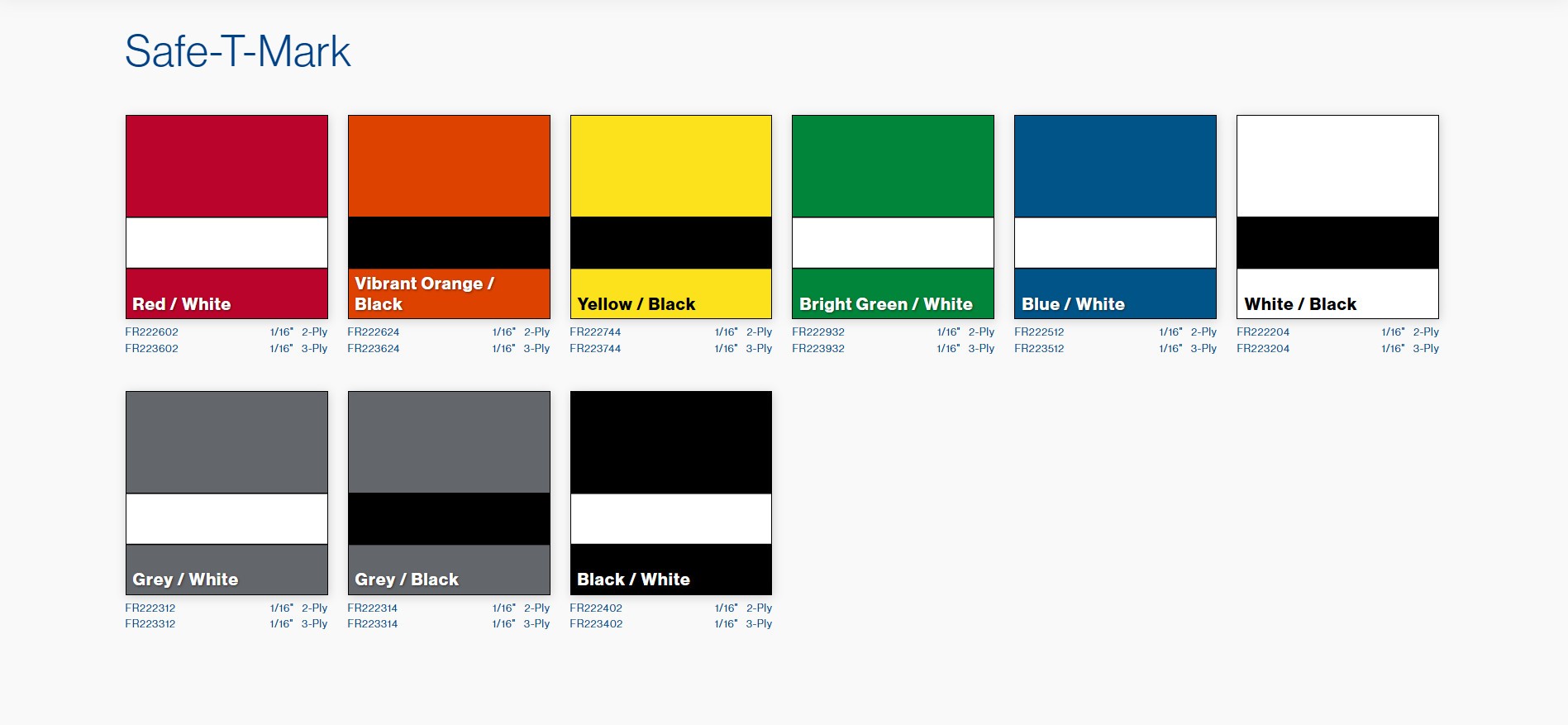1568x725 pixels.
Task: Choose the Vibrant Orange / Black swatch
Action: [x=449, y=217]
